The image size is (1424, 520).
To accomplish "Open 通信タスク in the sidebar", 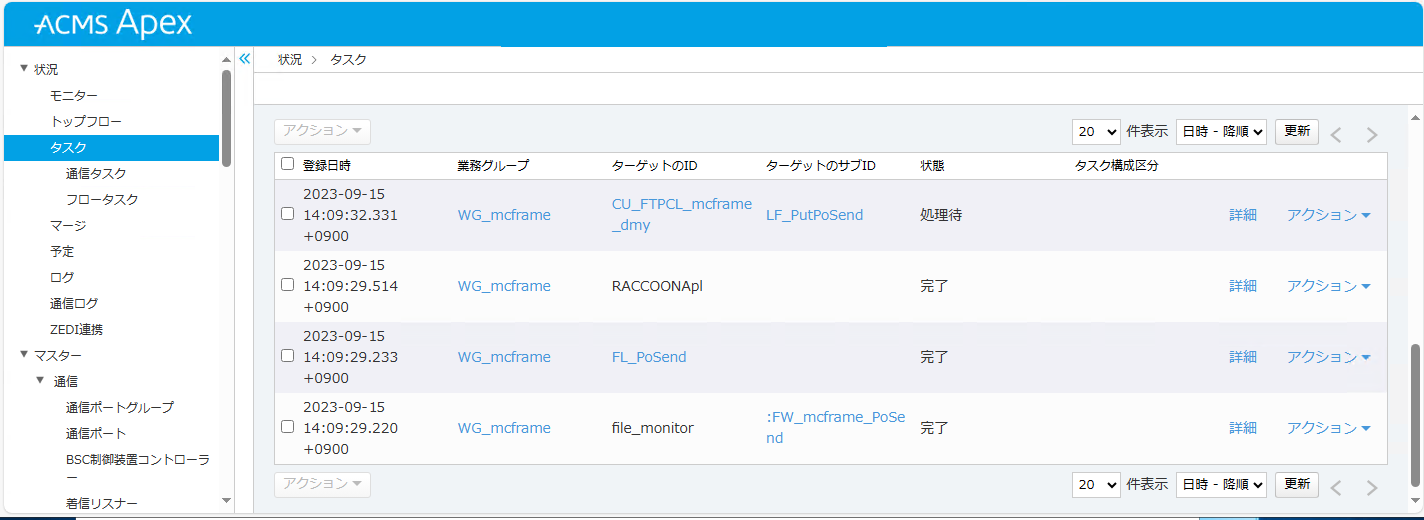I will [96, 174].
